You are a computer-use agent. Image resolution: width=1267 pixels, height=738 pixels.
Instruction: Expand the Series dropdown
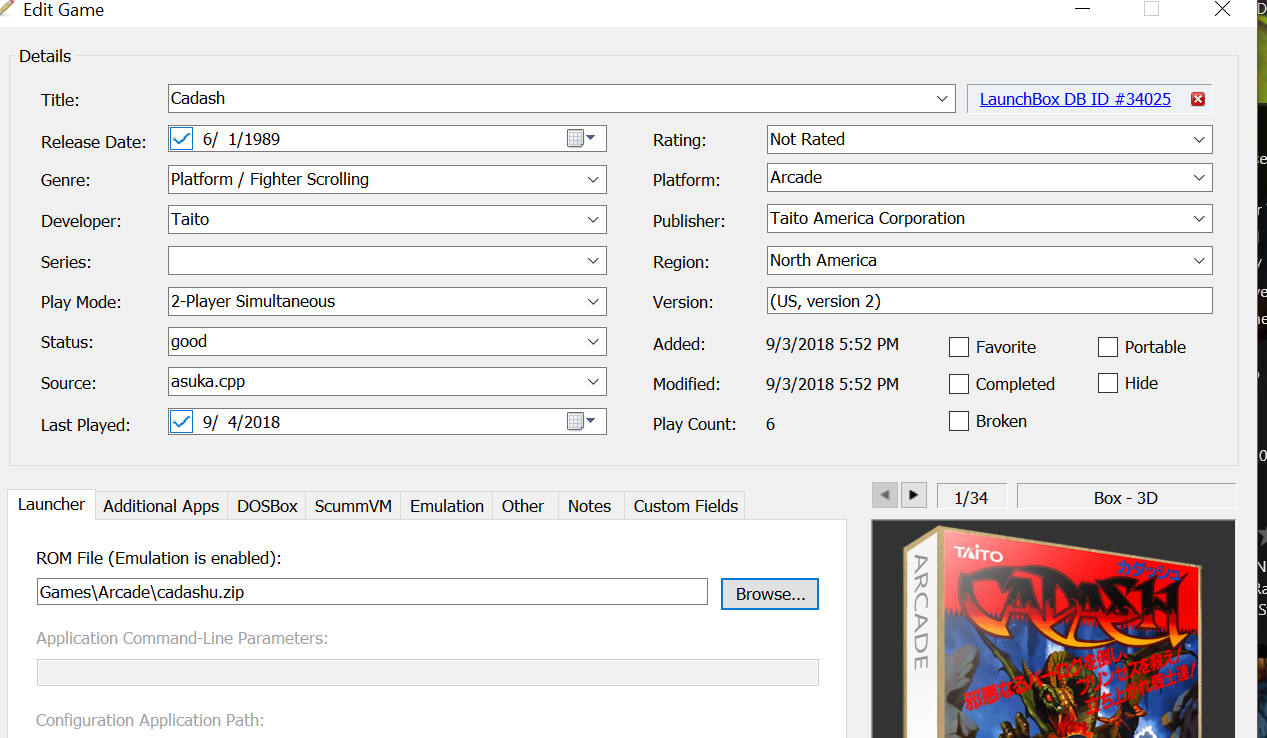594,261
